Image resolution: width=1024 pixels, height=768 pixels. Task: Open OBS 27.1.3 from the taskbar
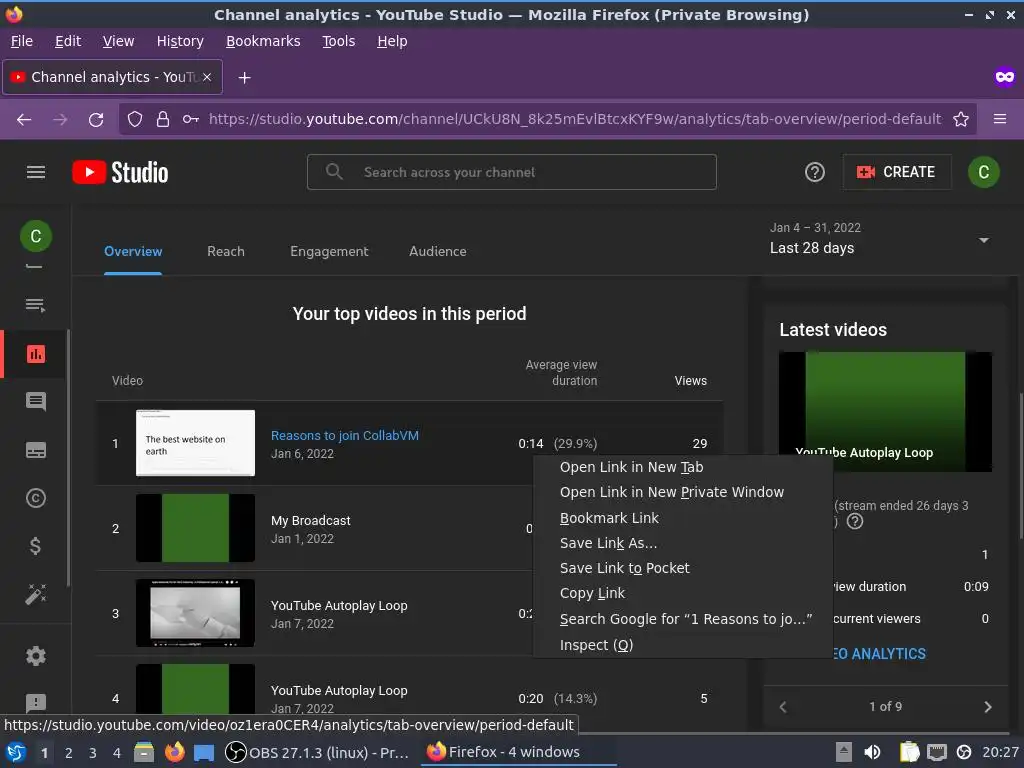317,752
